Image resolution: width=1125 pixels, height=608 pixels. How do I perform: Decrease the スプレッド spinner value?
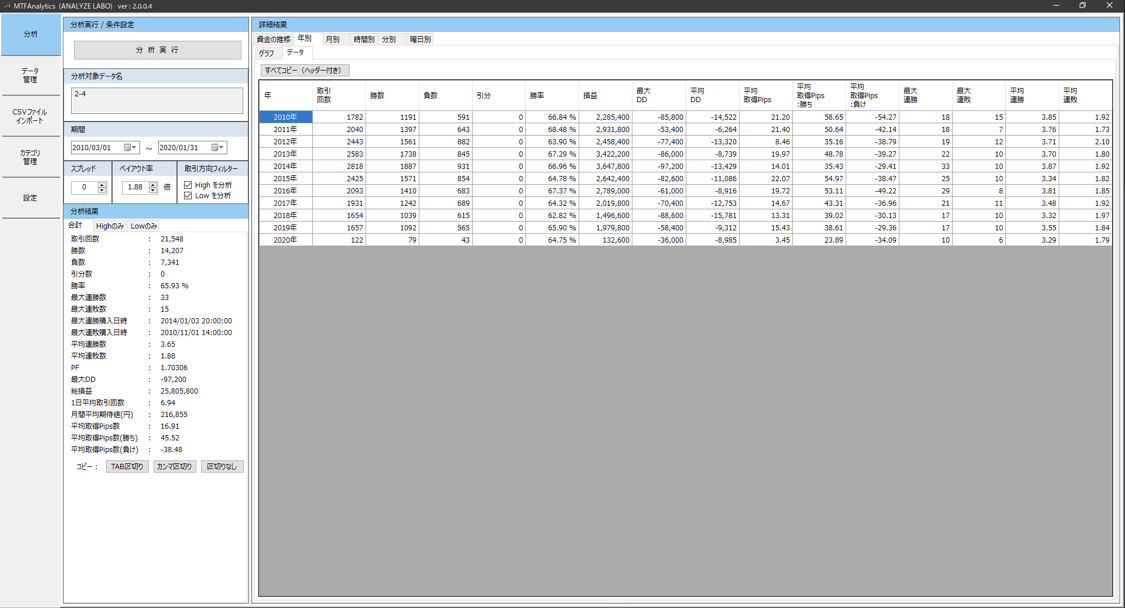[102, 190]
